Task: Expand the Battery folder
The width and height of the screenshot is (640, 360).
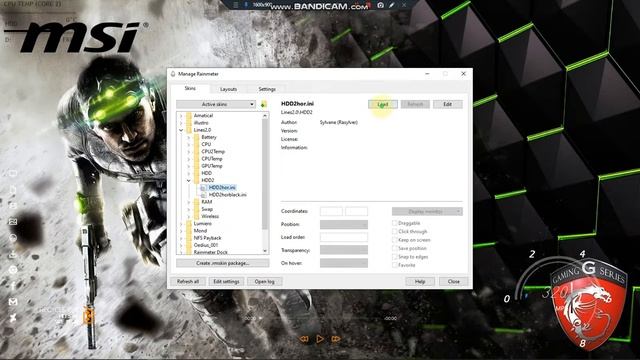Action: pos(189,138)
